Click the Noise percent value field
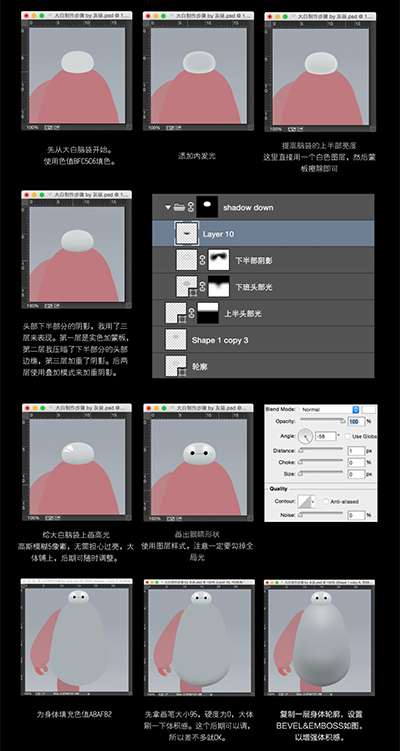The image size is (400, 751). [356, 515]
